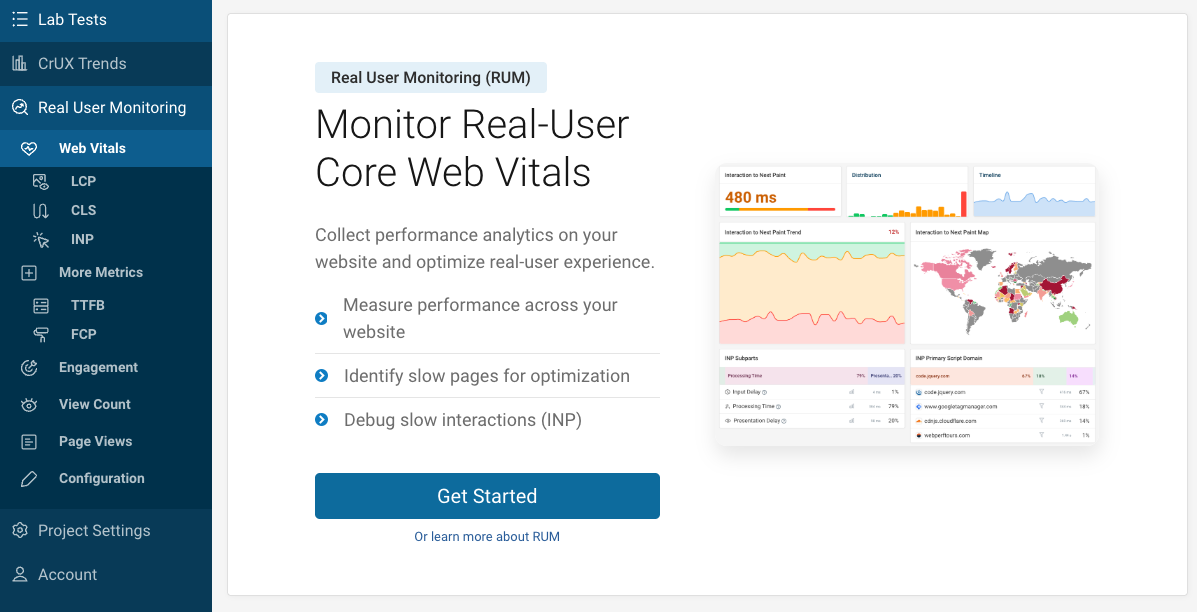Follow the 'Or learn more about RUM' link
Screen dimensions: 1197x612
pyautogui.click(x=487, y=537)
